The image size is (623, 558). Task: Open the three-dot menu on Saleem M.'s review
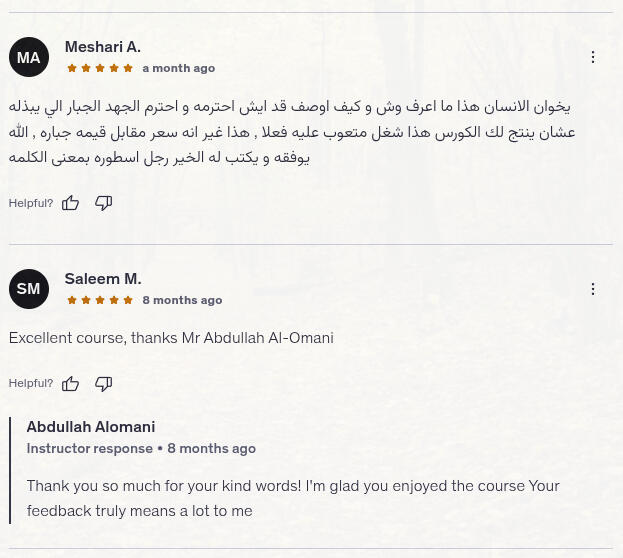click(593, 289)
